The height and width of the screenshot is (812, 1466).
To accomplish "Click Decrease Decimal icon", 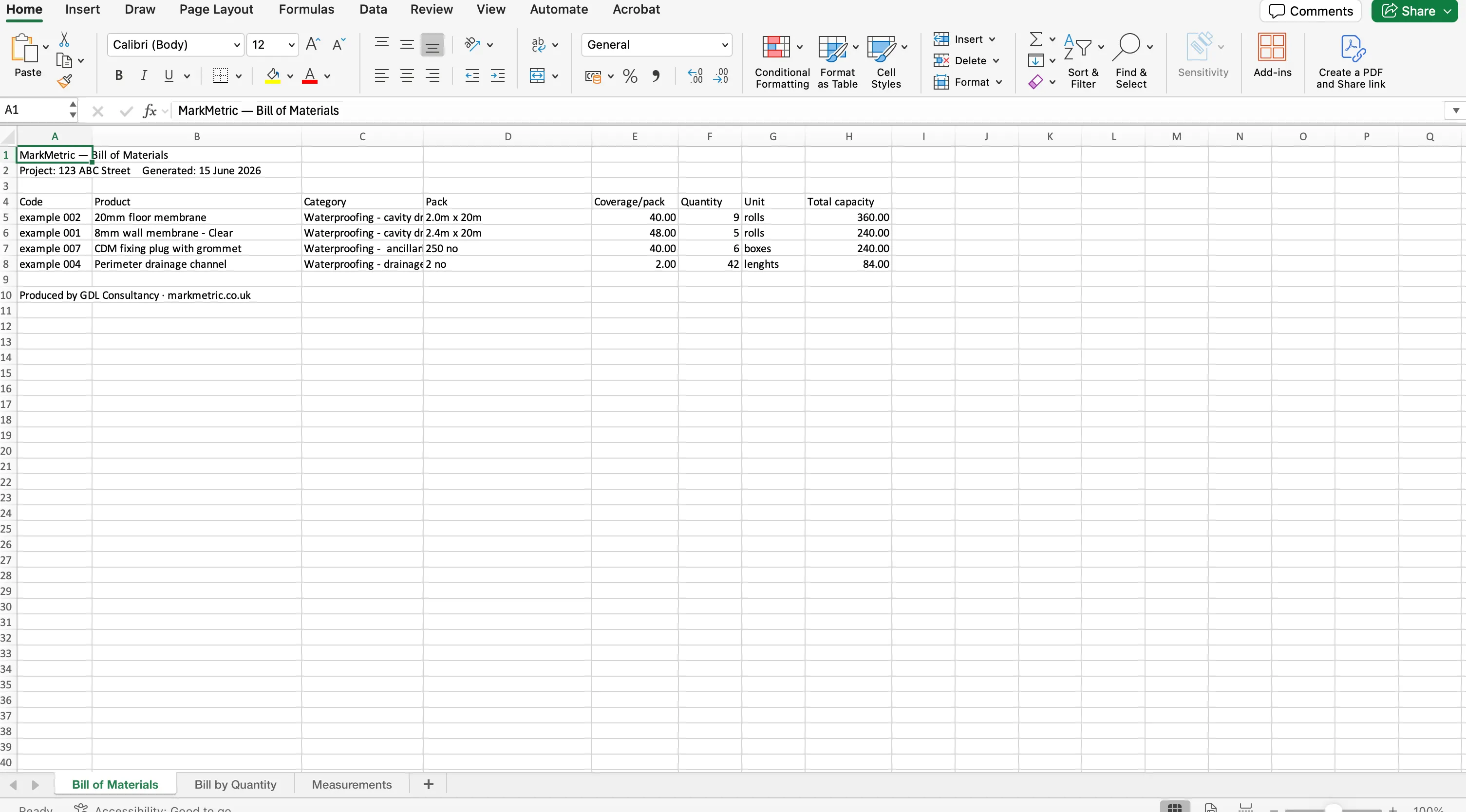I will point(720,75).
